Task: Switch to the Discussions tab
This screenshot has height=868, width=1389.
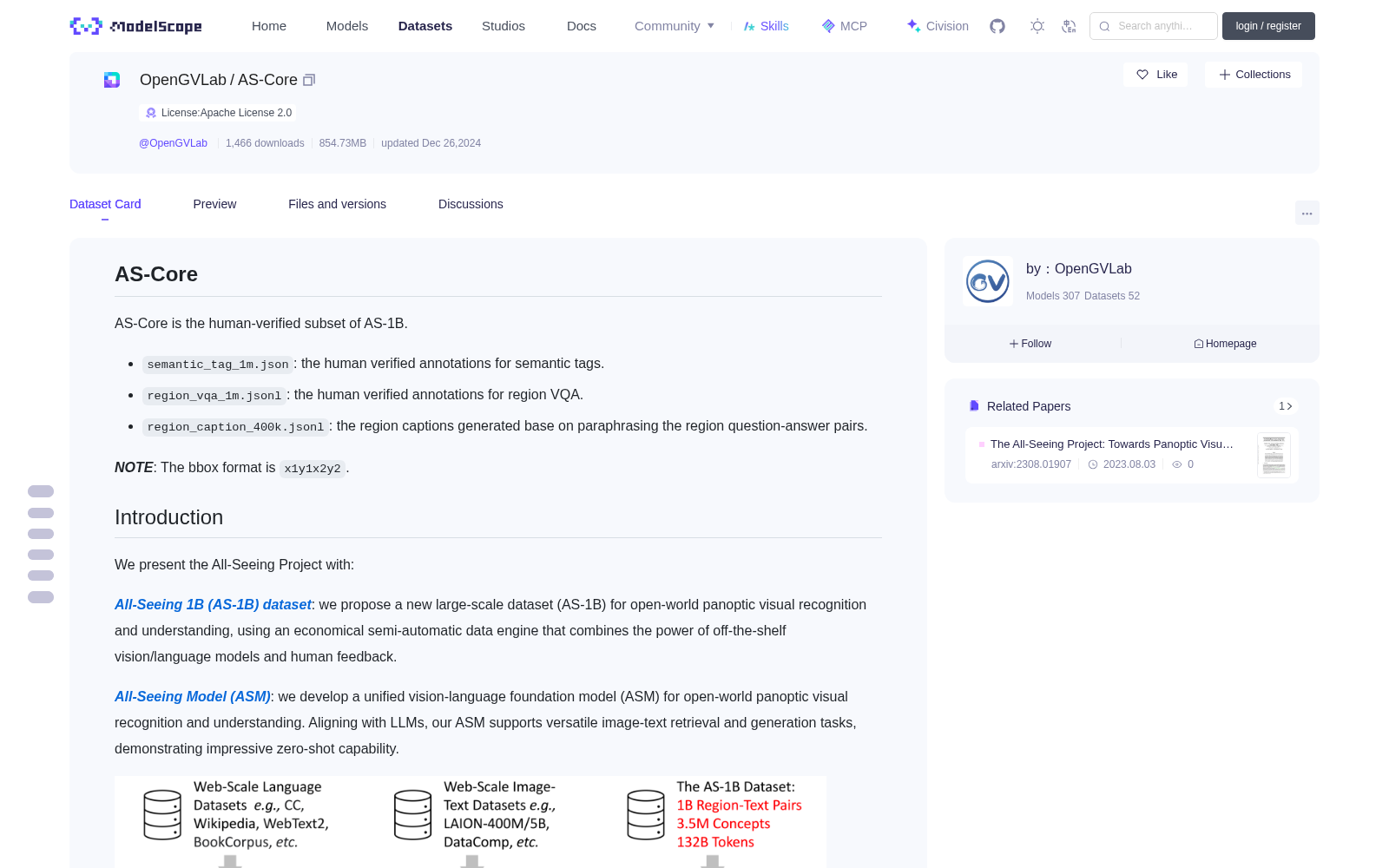Action: [x=471, y=204]
